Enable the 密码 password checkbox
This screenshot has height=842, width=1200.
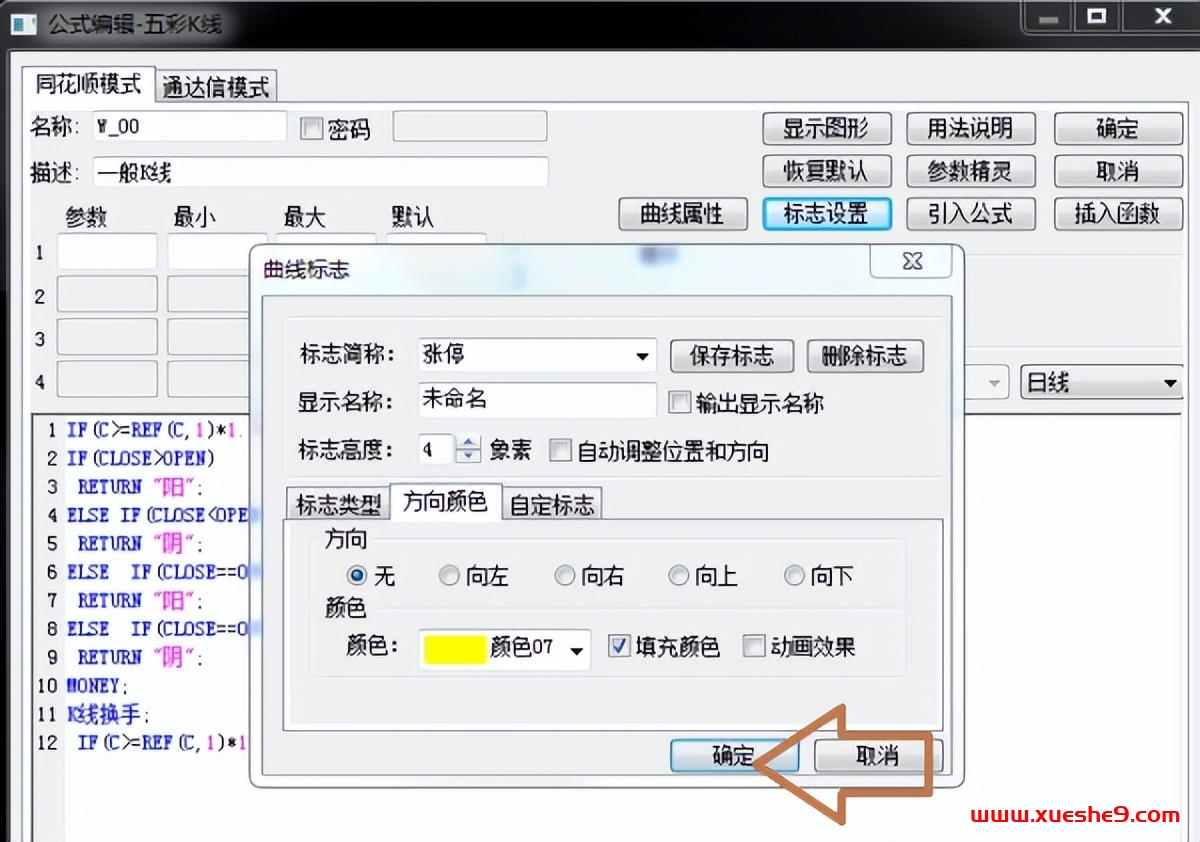[x=311, y=126]
